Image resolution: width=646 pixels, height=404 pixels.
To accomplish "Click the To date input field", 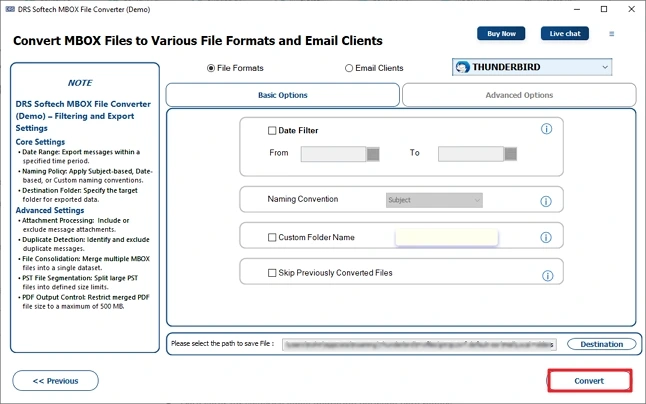I will pyautogui.click(x=471, y=154).
